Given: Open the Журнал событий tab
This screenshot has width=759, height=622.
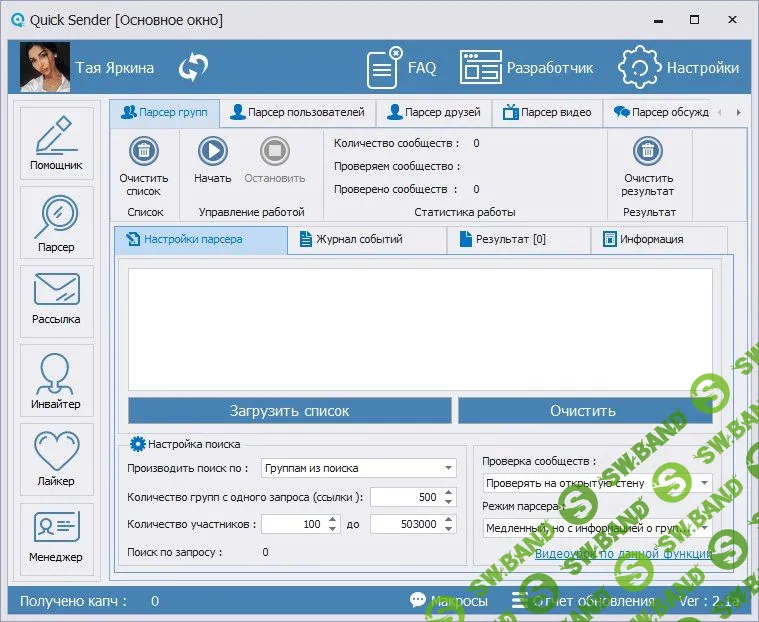Looking at the screenshot, I should 367,239.
